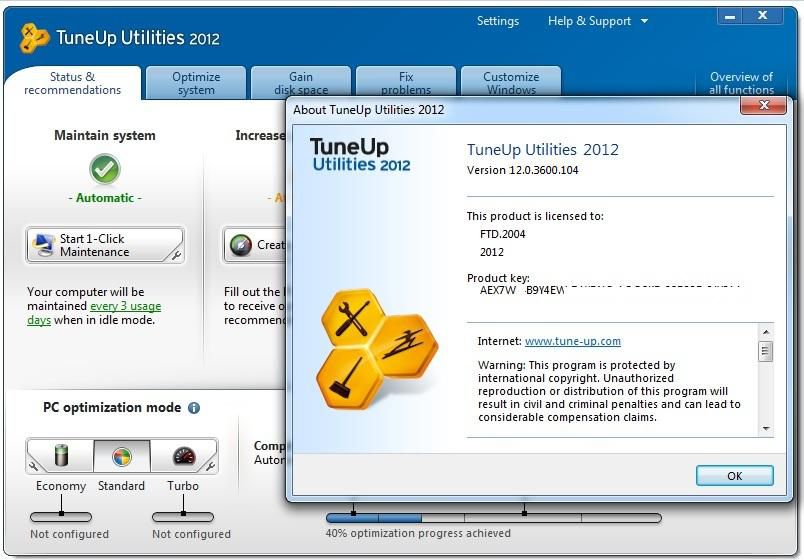Viewport: 804px width, 560px height.
Task: Click the FTD.2004 licensee name
Action: tap(502, 234)
